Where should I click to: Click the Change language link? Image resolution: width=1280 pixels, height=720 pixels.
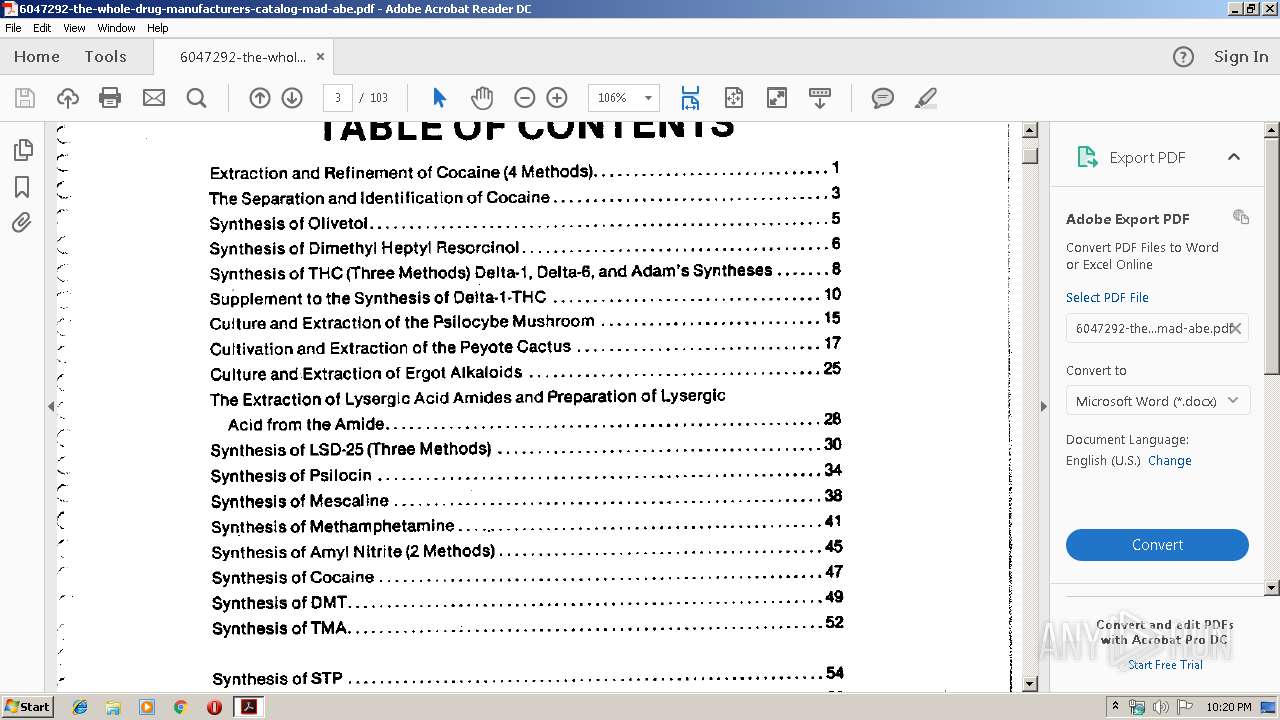[1170, 461]
